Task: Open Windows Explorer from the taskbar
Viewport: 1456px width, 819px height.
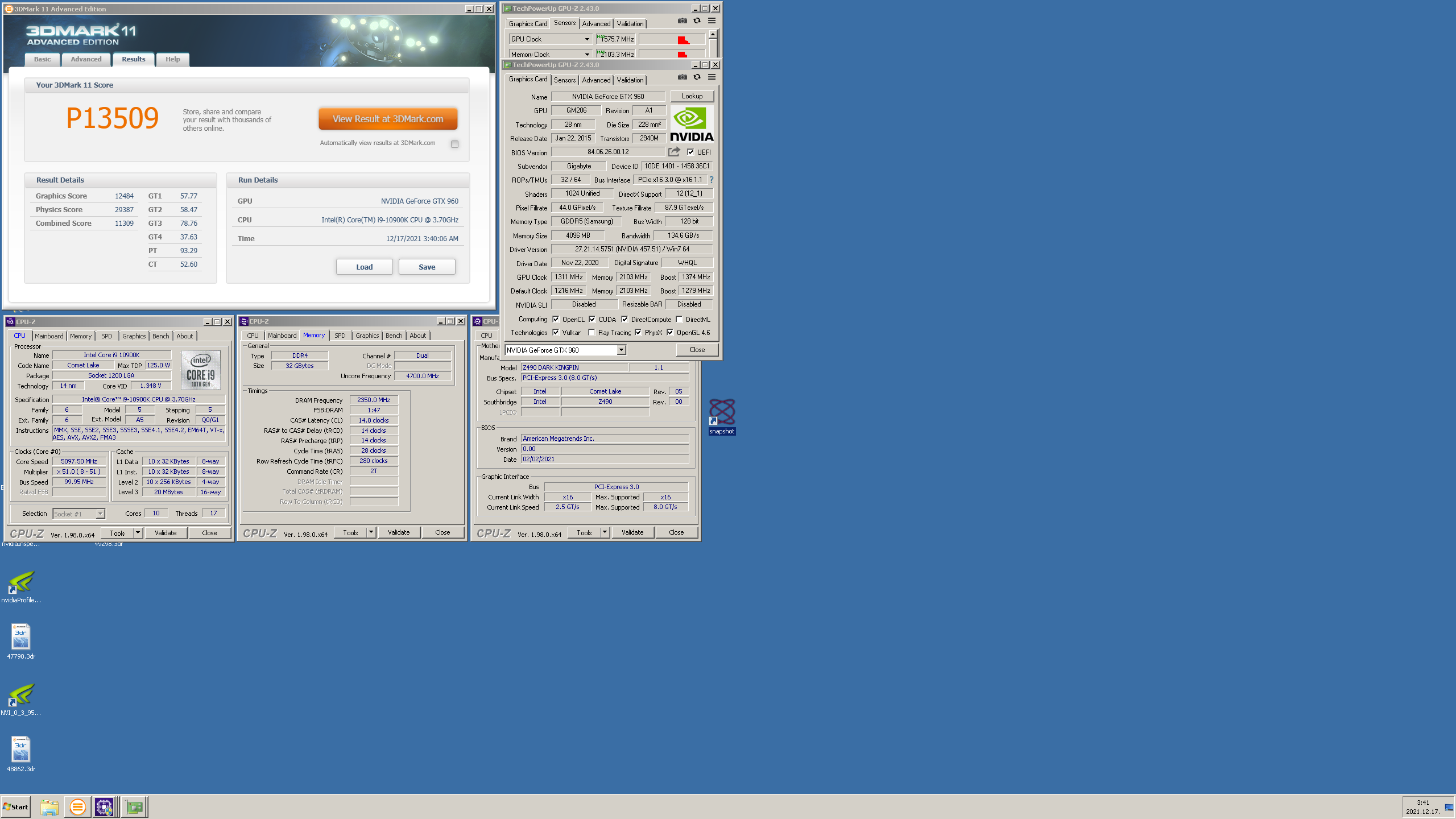Action: point(49,807)
